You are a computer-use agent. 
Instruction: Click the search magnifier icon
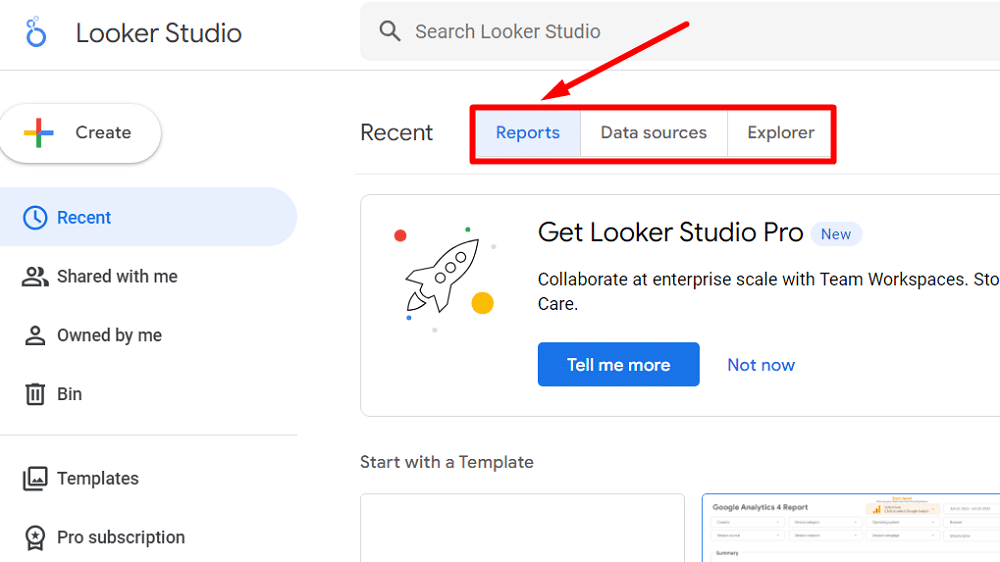tap(390, 31)
